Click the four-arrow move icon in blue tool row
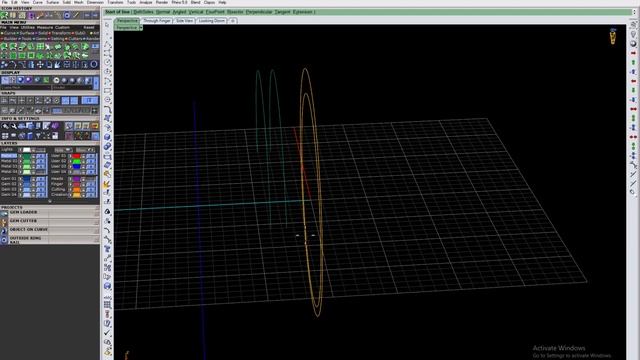The image size is (640, 360). point(40,64)
